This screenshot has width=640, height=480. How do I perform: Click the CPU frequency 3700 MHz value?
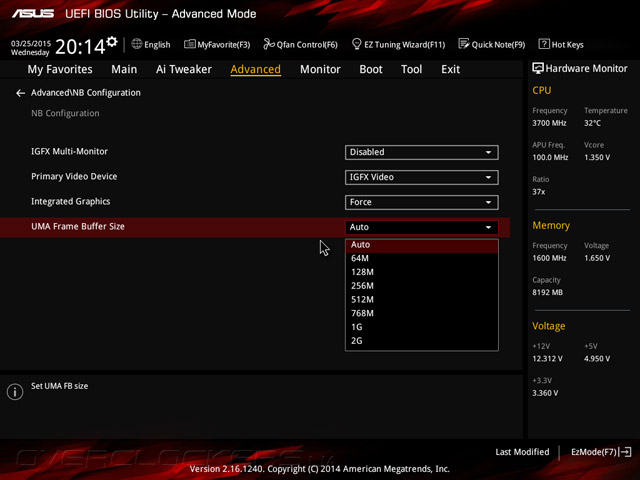(x=549, y=123)
